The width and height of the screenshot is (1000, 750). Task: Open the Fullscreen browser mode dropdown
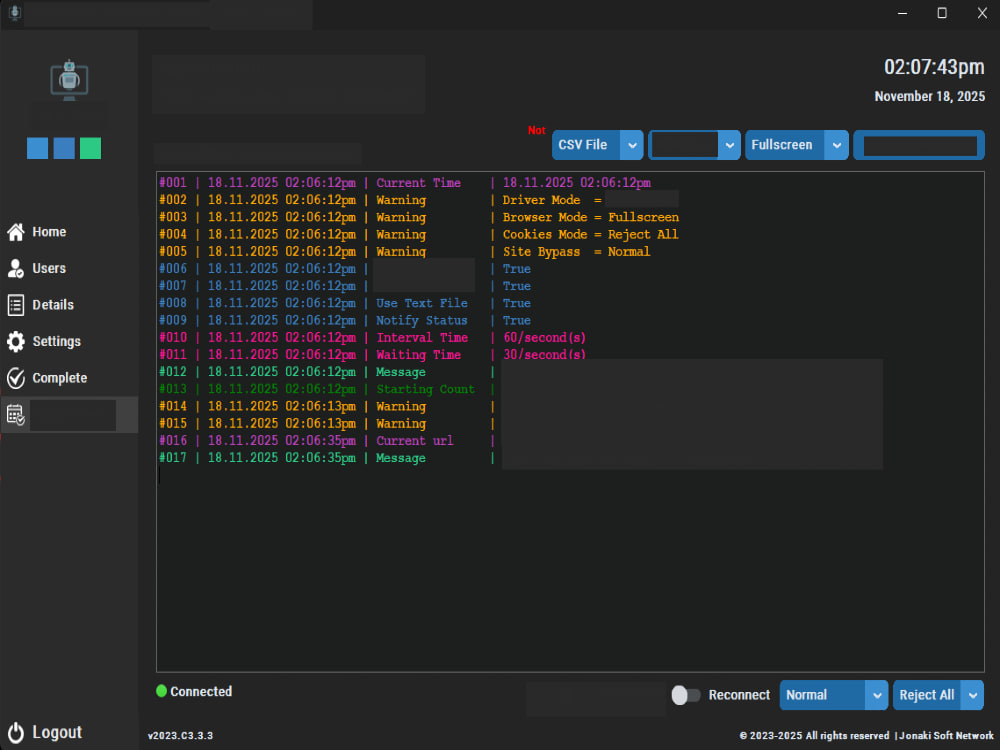(x=797, y=145)
